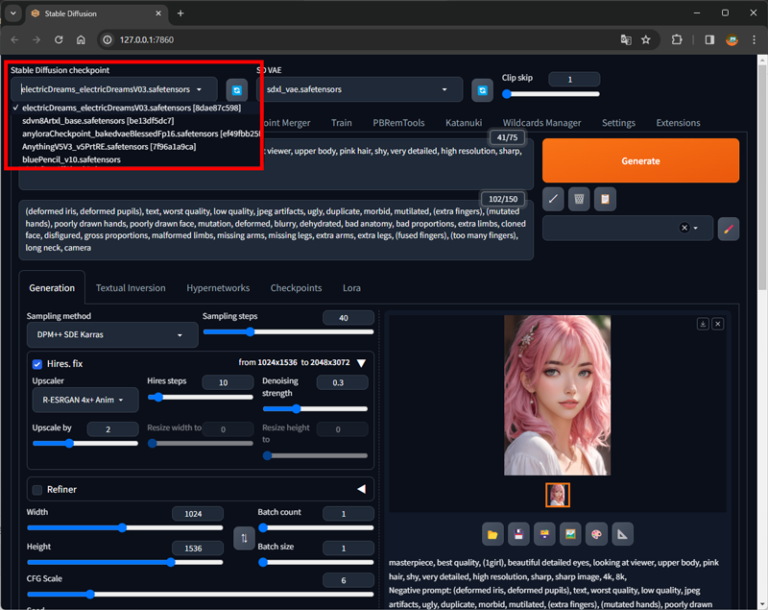Save a zip archive of the images
The height and width of the screenshot is (610, 768).
(x=545, y=534)
